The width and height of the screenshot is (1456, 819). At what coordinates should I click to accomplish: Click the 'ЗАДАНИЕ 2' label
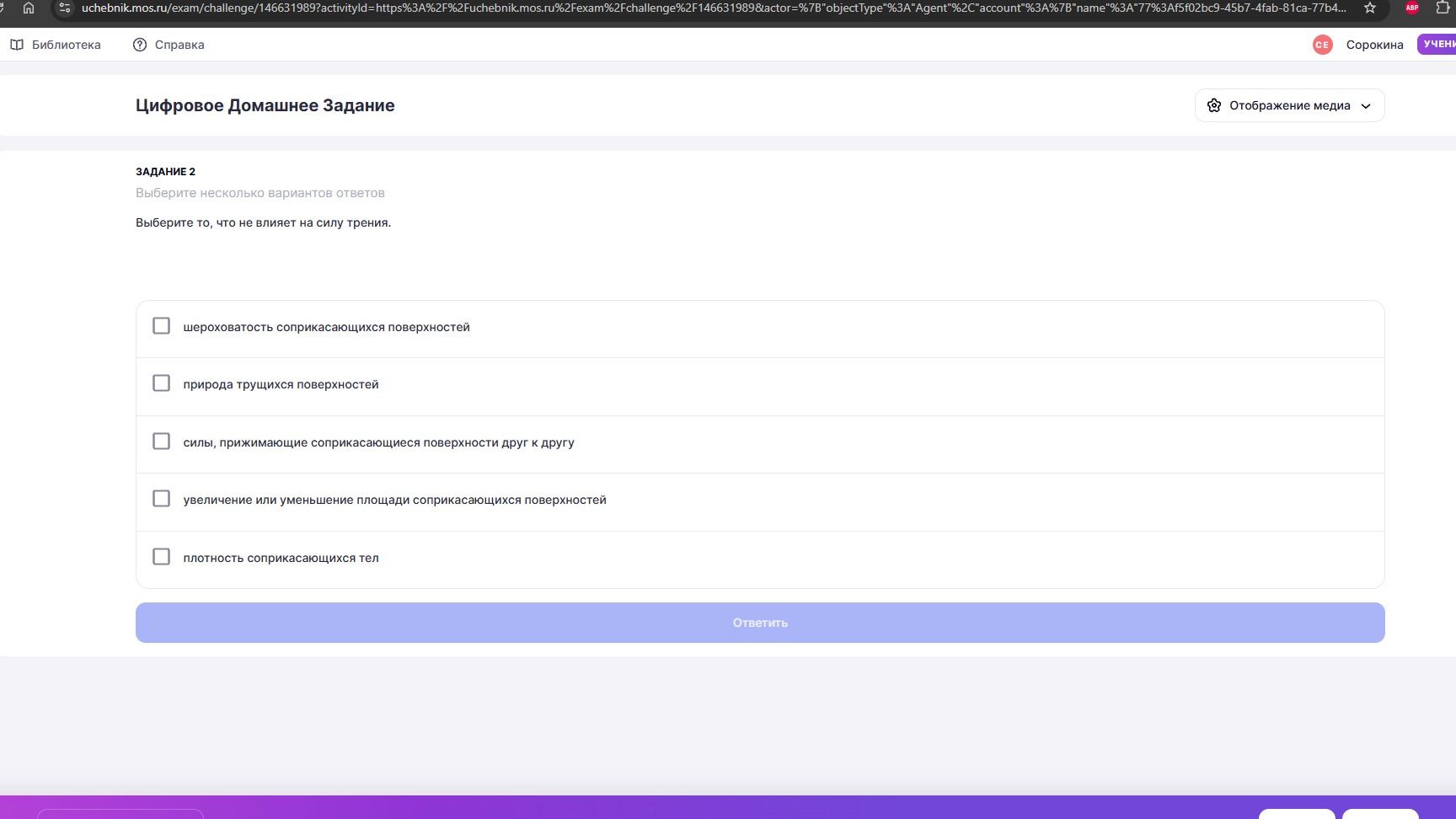click(x=165, y=172)
